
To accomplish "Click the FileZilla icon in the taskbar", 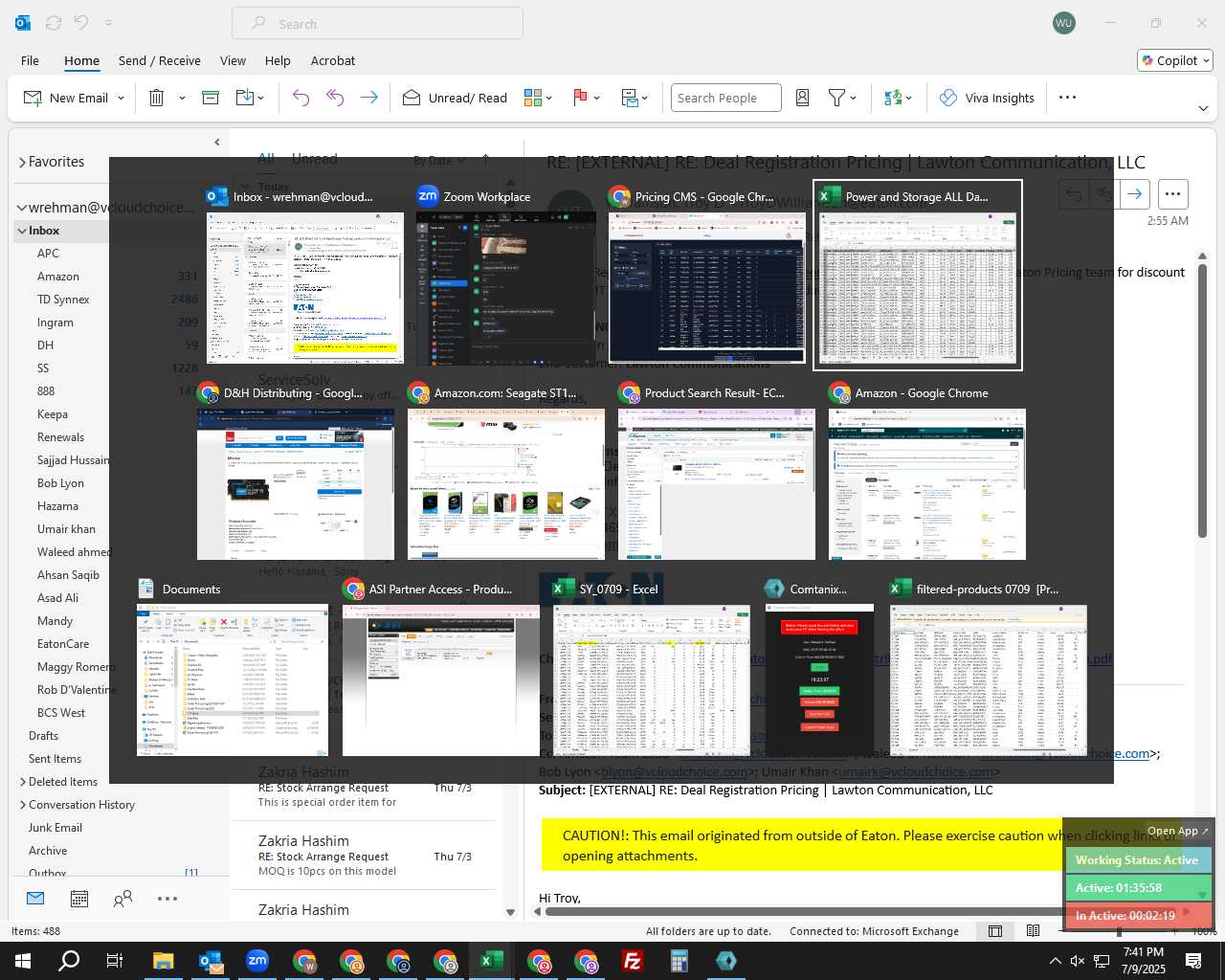I will click(632, 961).
